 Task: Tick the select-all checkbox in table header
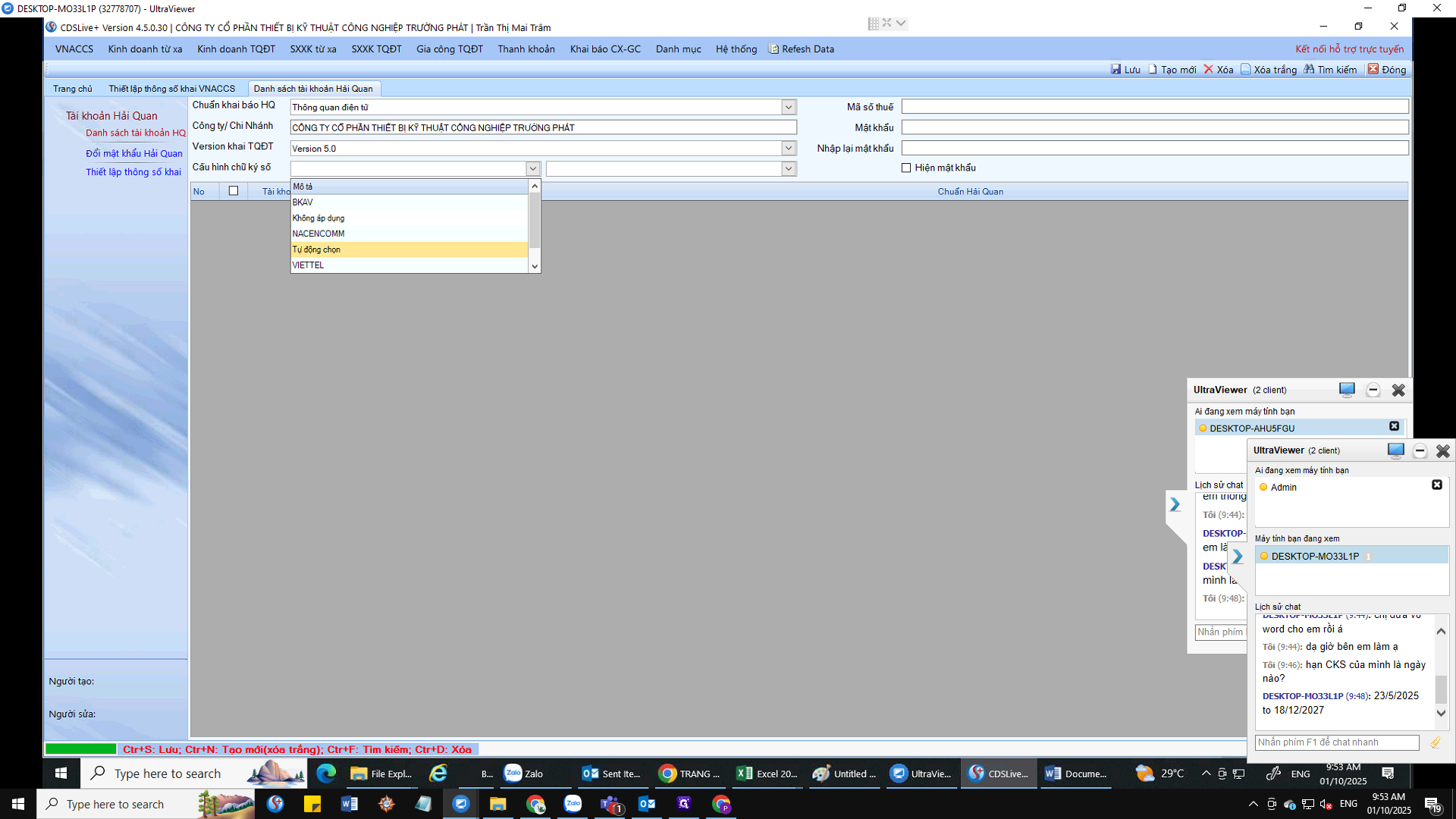[234, 191]
